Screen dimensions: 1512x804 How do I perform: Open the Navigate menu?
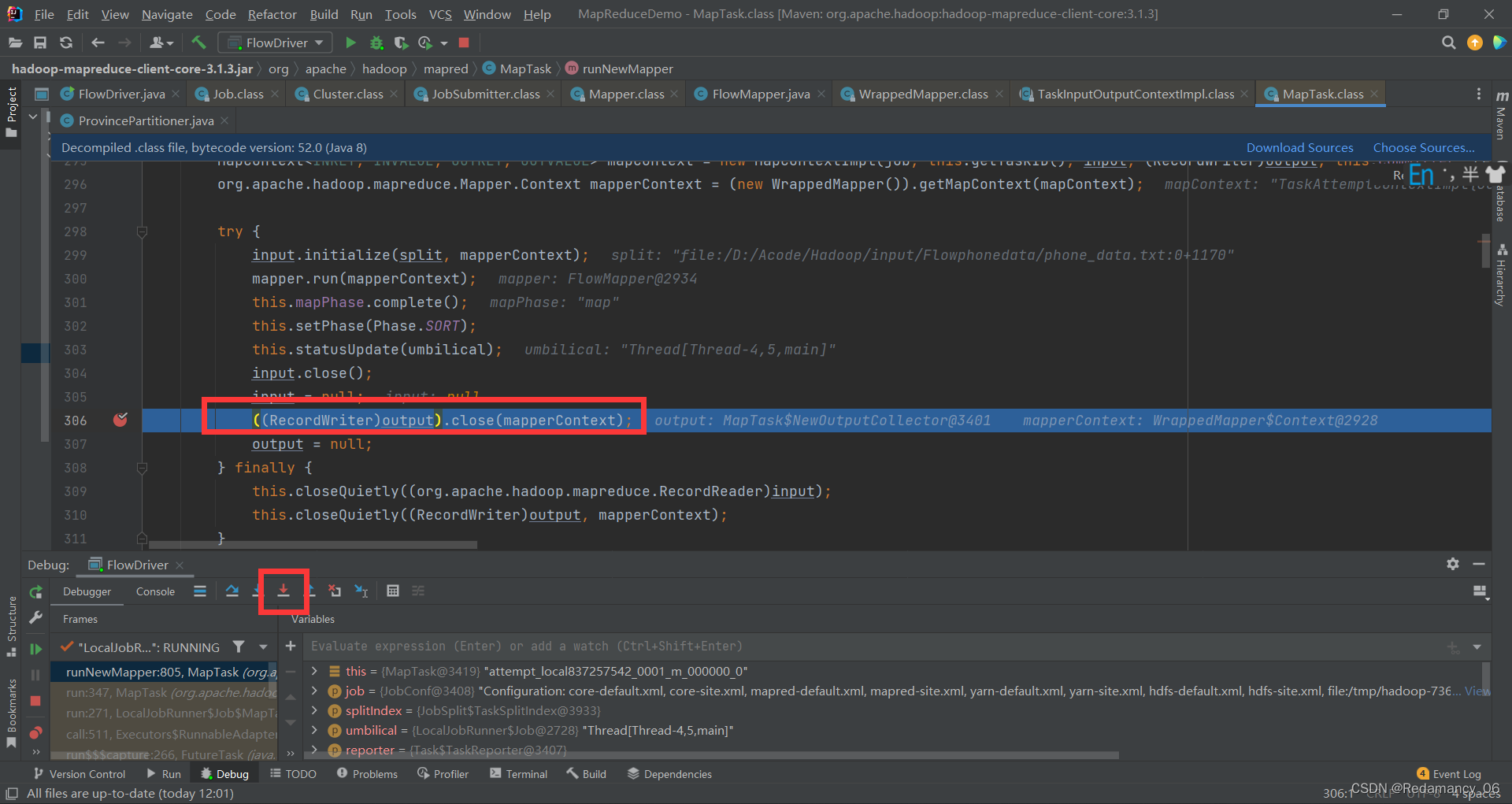pos(167,14)
